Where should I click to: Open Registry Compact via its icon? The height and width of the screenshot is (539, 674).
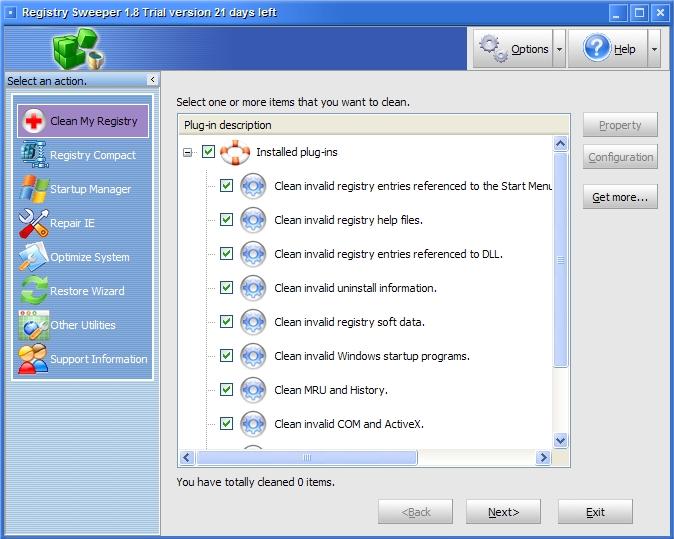[x=33, y=154]
